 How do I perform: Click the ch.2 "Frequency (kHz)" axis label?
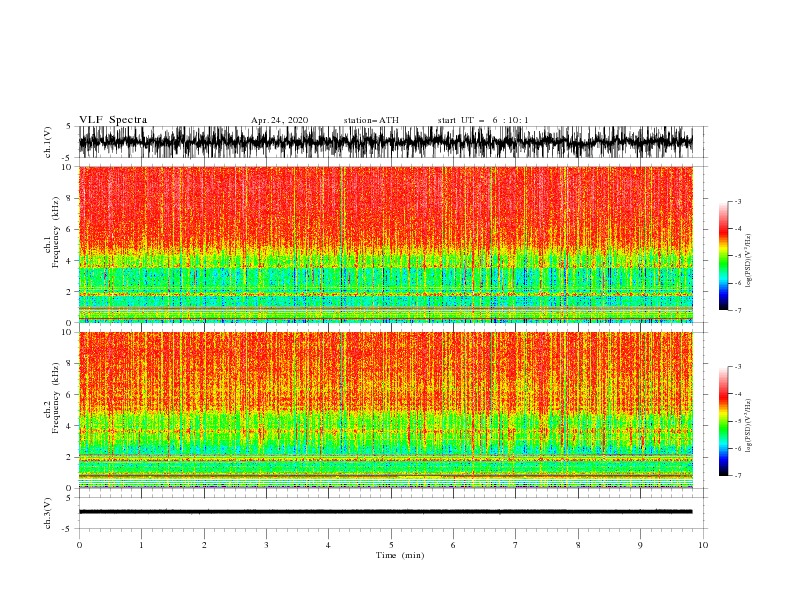(56, 398)
